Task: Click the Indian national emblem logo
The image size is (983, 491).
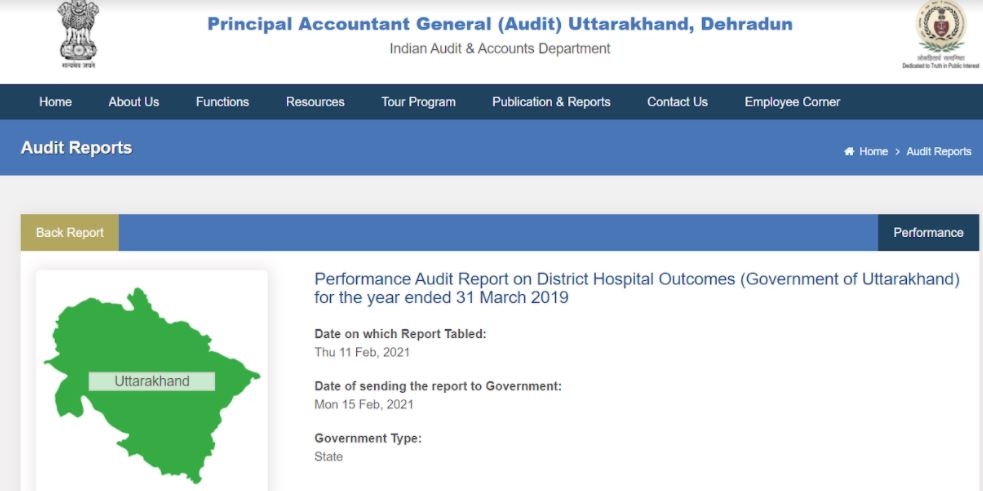Action: coord(78,34)
